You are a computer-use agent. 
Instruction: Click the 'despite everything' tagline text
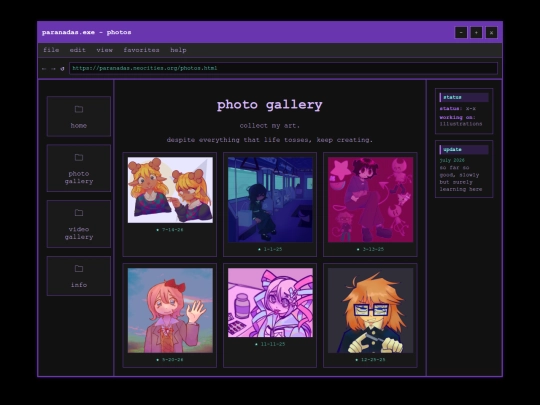pos(270,140)
